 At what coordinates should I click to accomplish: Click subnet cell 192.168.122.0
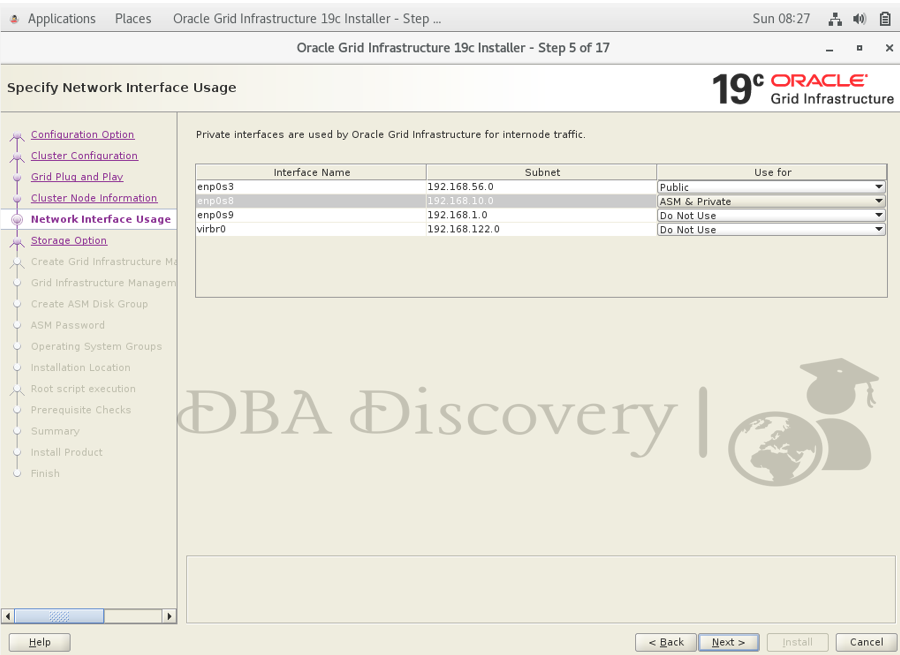(x=541, y=229)
